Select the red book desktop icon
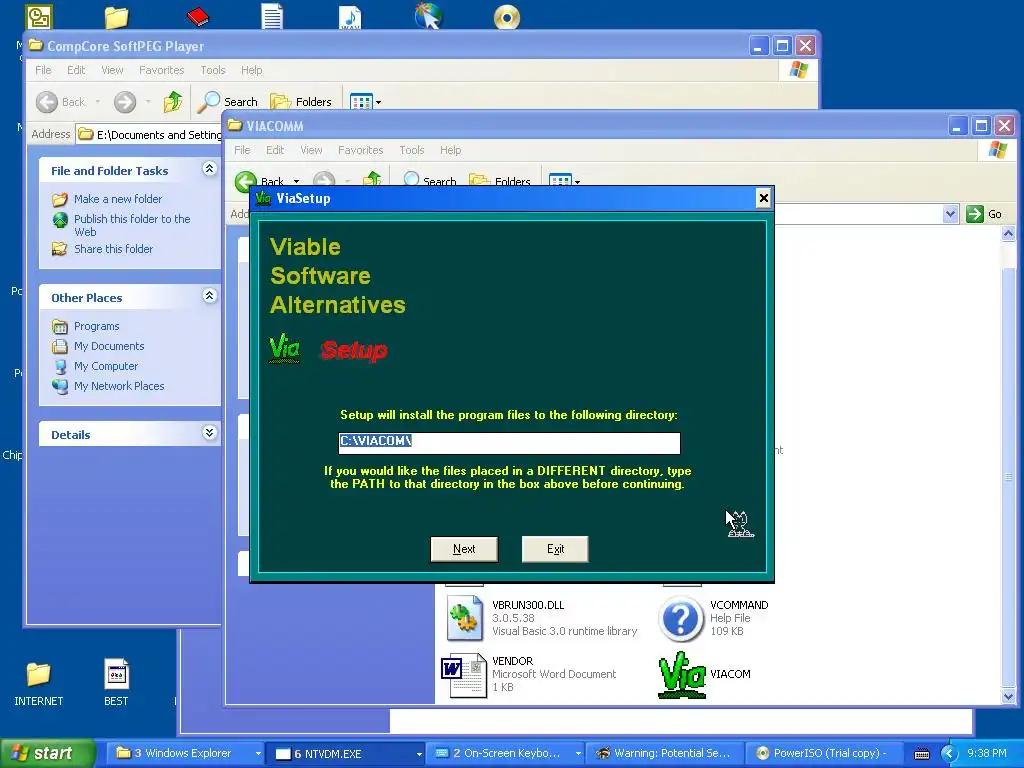The height and width of the screenshot is (768, 1024). tap(197, 16)
